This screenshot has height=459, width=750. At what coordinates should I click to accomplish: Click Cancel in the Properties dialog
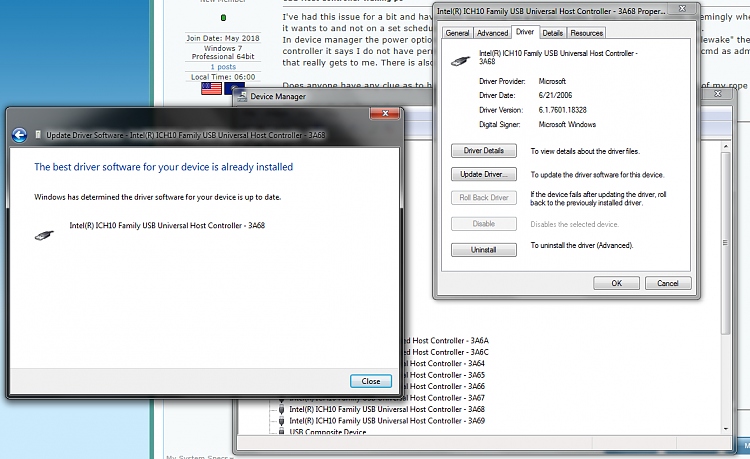[668, 283]
